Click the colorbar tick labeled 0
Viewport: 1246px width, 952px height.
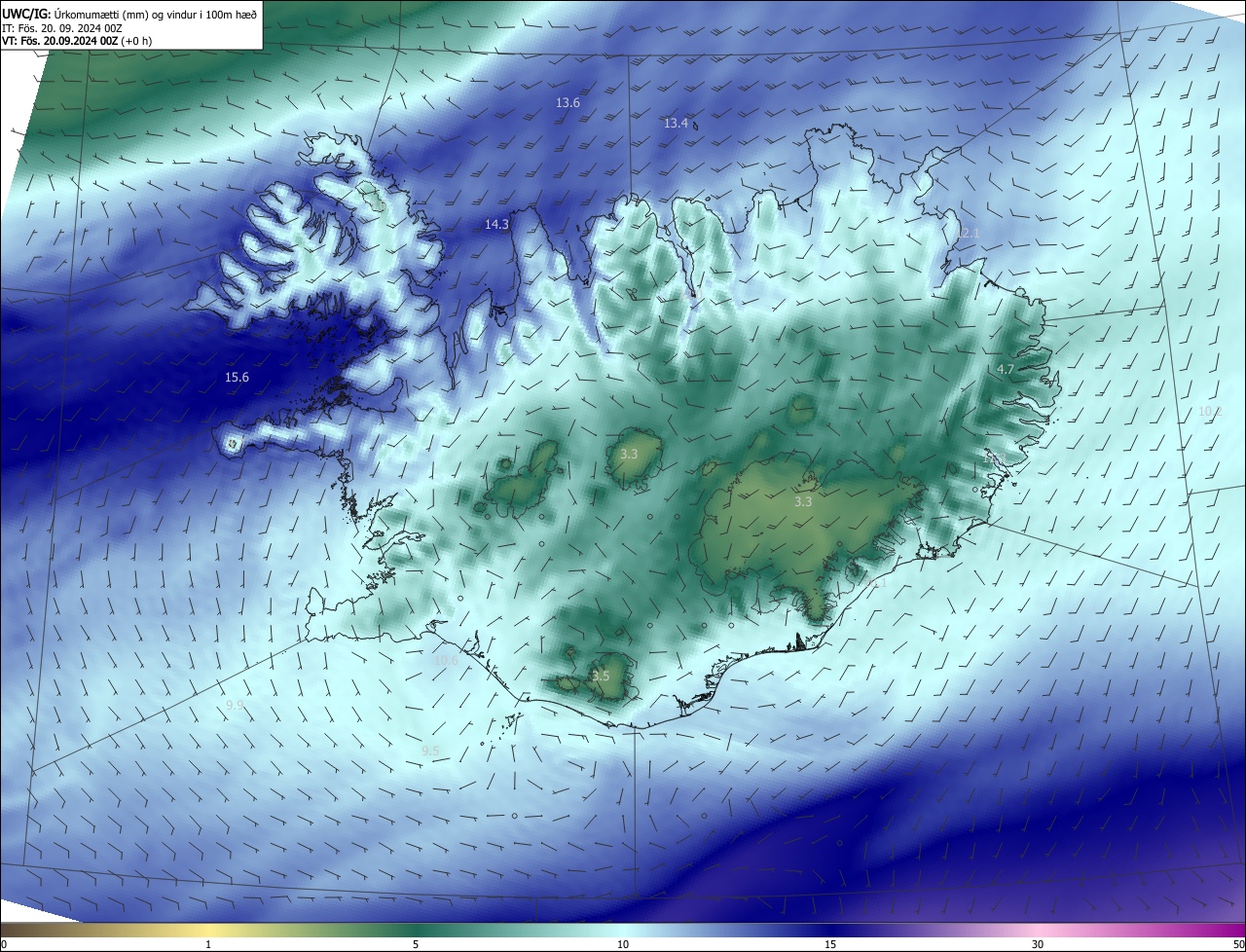3,944
